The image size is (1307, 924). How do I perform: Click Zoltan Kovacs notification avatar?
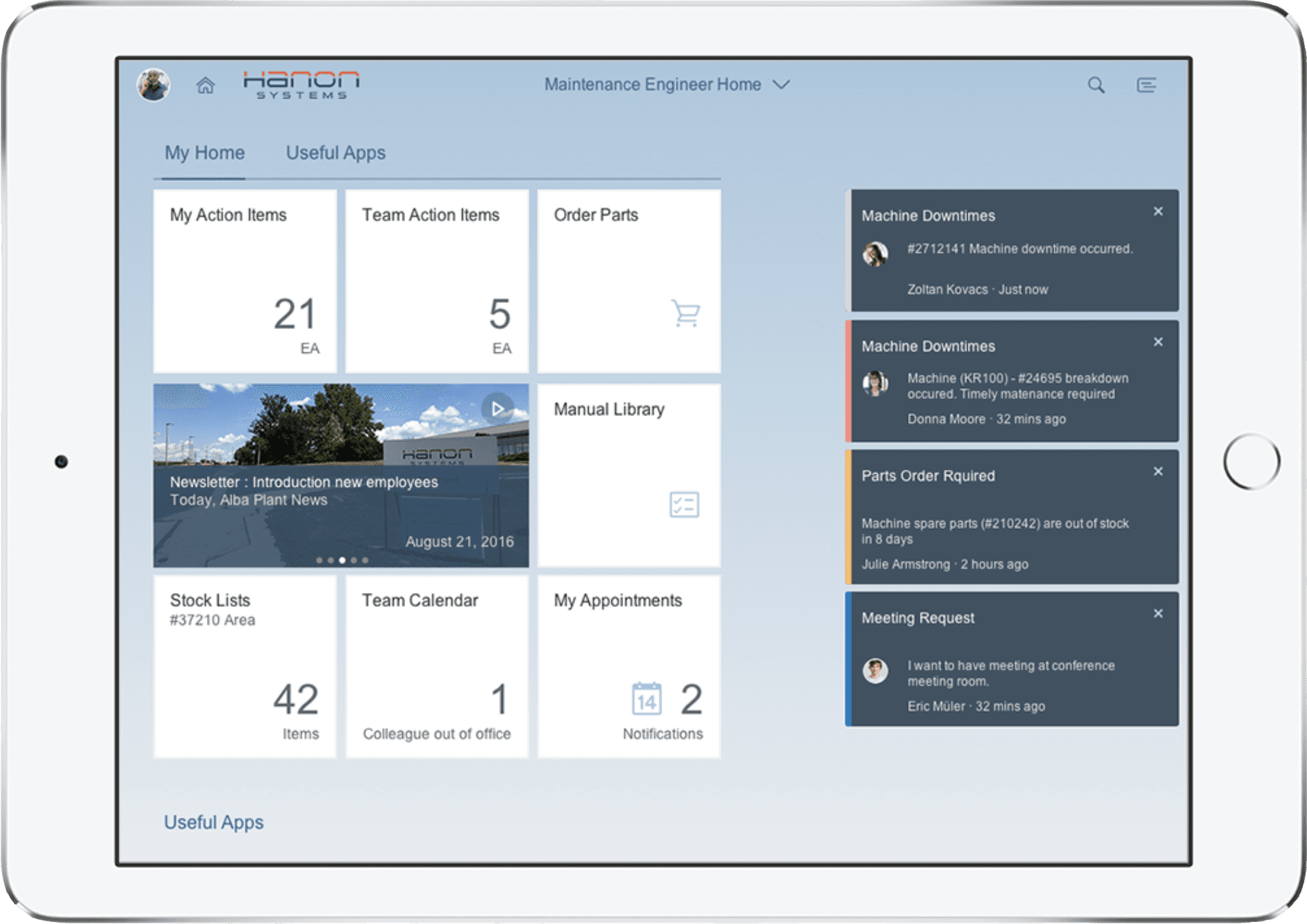pyautogui.click(x=875, y=254)
